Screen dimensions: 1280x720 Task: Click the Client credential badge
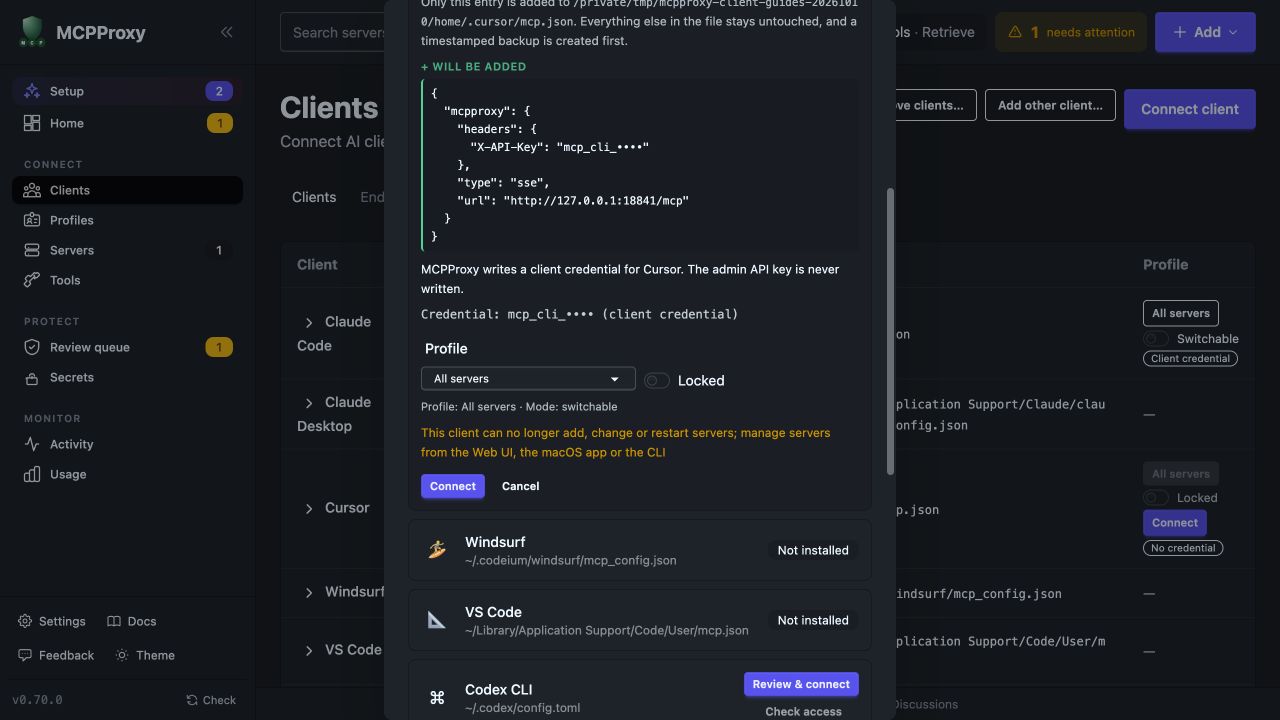[1190, 358]
